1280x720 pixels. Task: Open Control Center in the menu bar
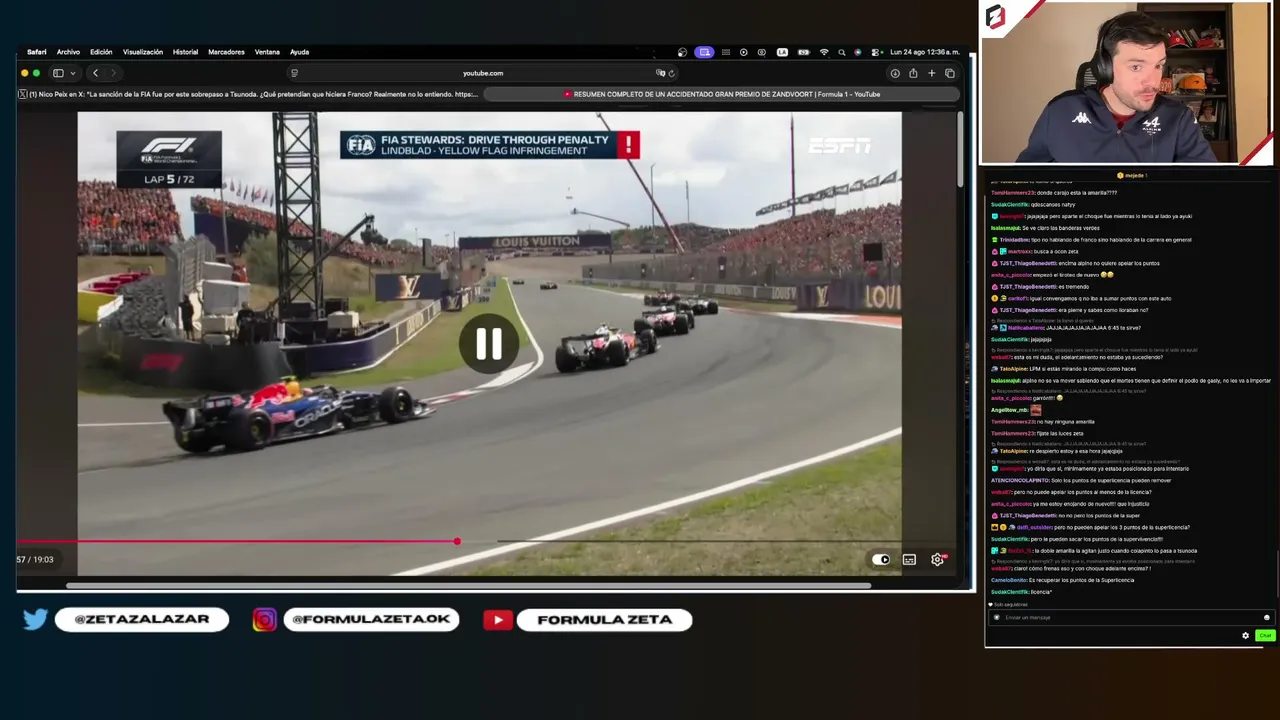coord(876,52)
